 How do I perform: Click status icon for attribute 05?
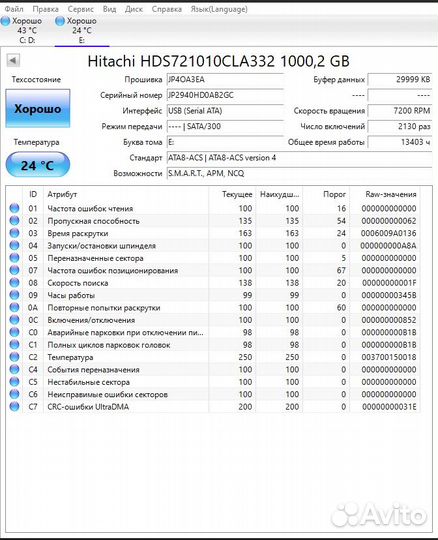coord(14,258)
